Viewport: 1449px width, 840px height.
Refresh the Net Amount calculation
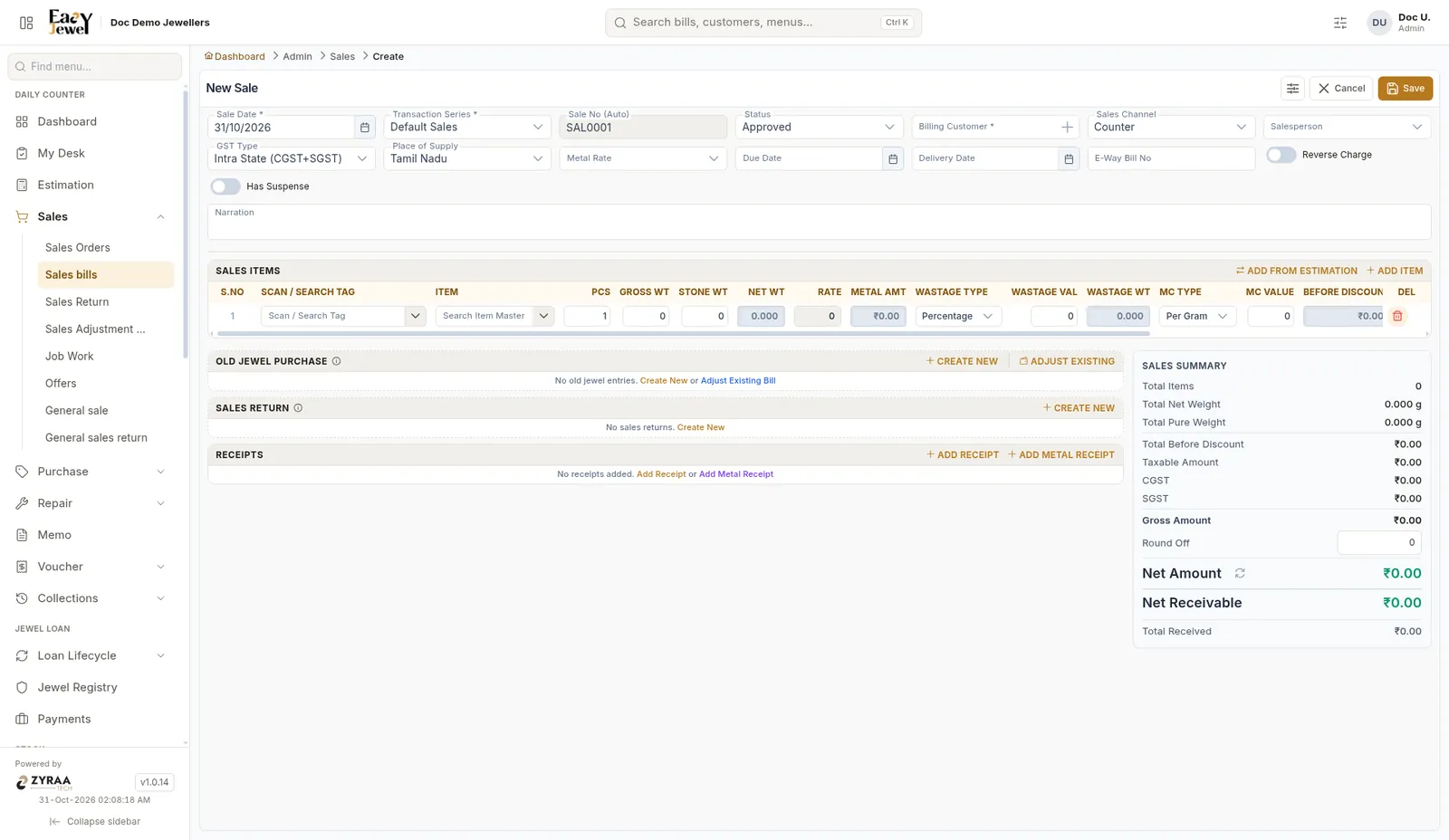click(x=1240, y=573)
